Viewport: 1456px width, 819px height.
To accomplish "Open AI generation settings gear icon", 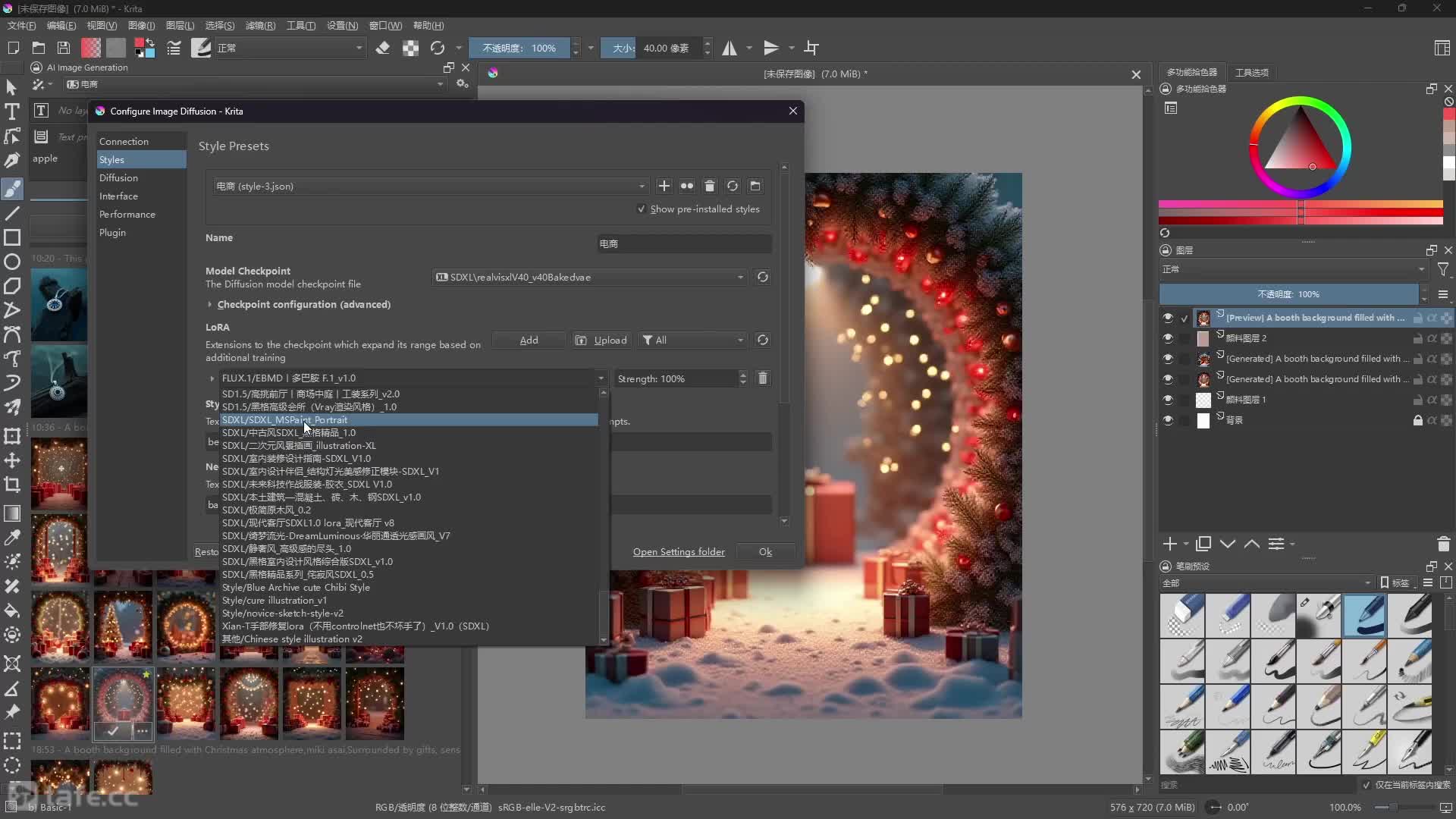I will 462,84.
